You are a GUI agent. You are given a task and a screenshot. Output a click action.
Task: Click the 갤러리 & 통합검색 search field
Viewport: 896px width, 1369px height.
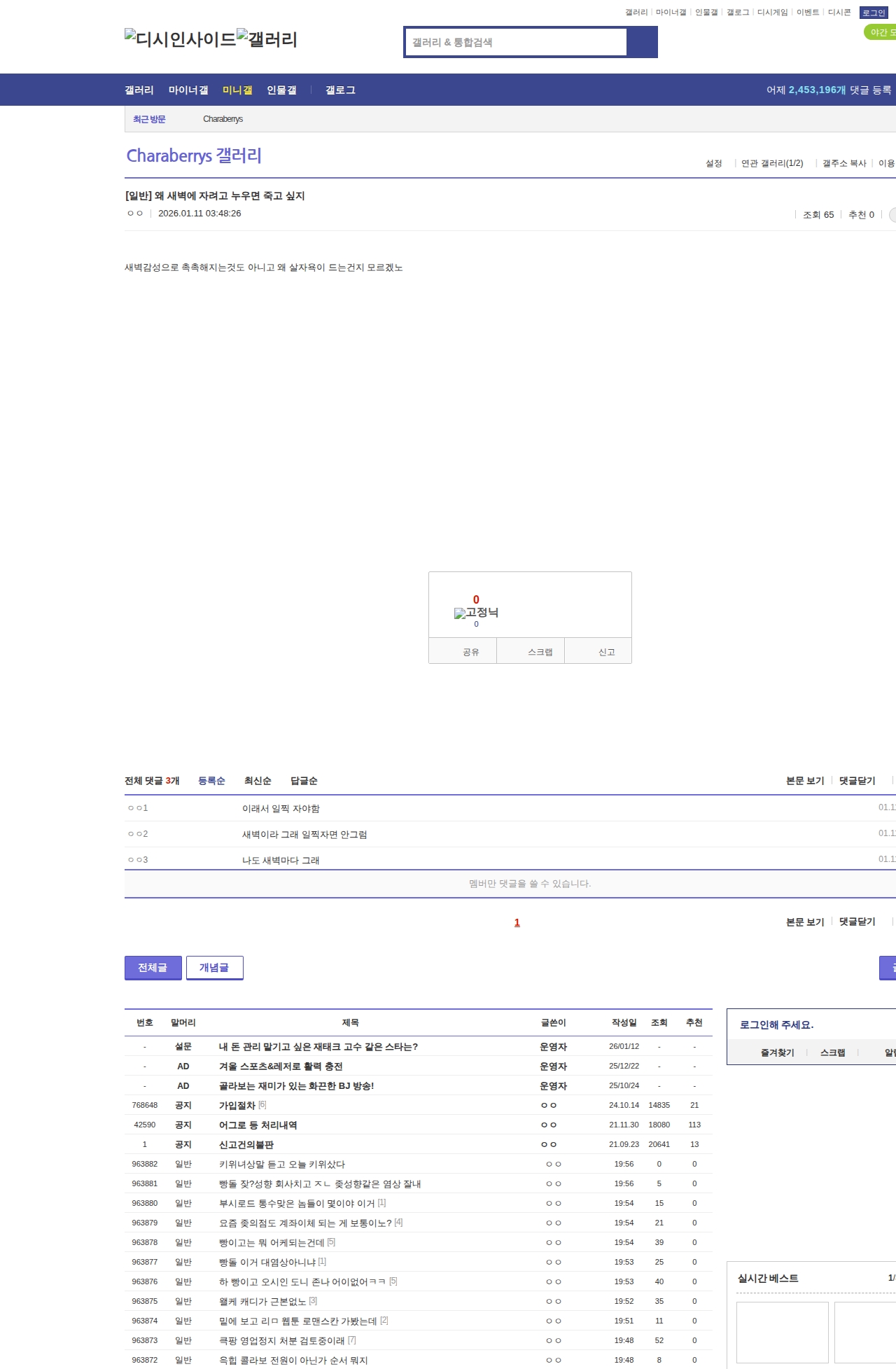pos(517,42)
